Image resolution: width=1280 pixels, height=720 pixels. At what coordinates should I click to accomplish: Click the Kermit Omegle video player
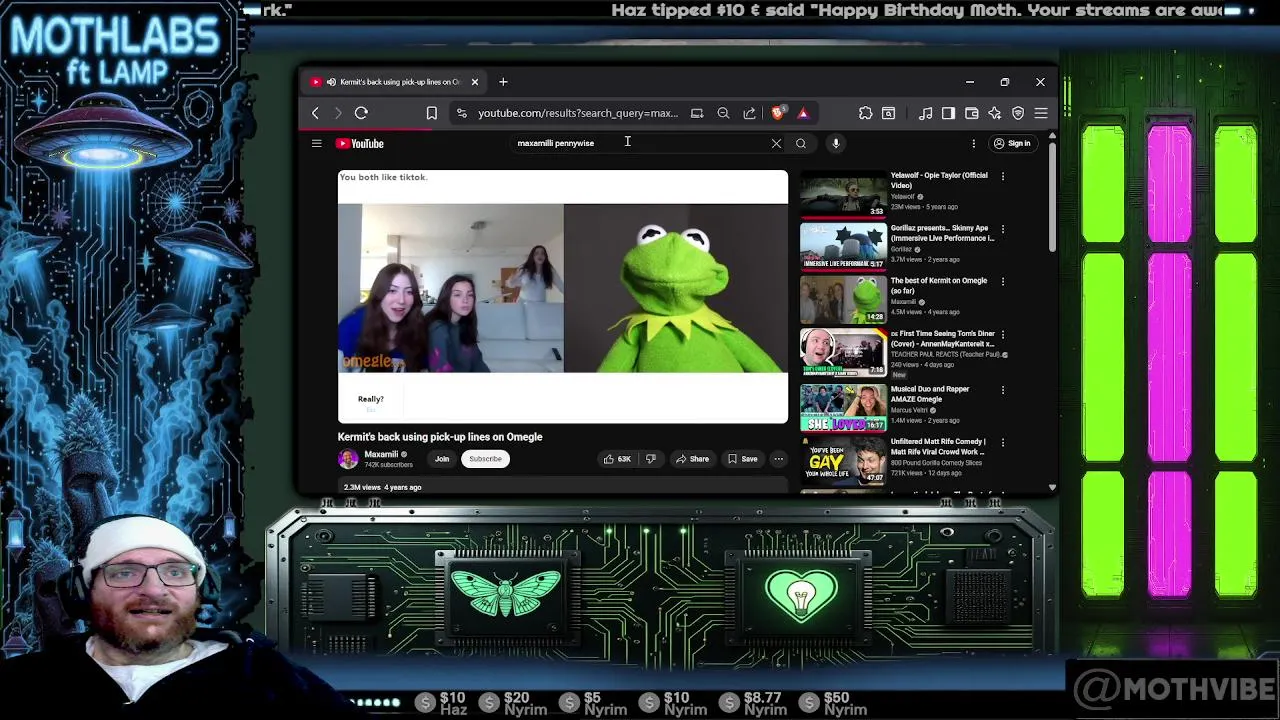pyautogui.click(x=563, y=296)
